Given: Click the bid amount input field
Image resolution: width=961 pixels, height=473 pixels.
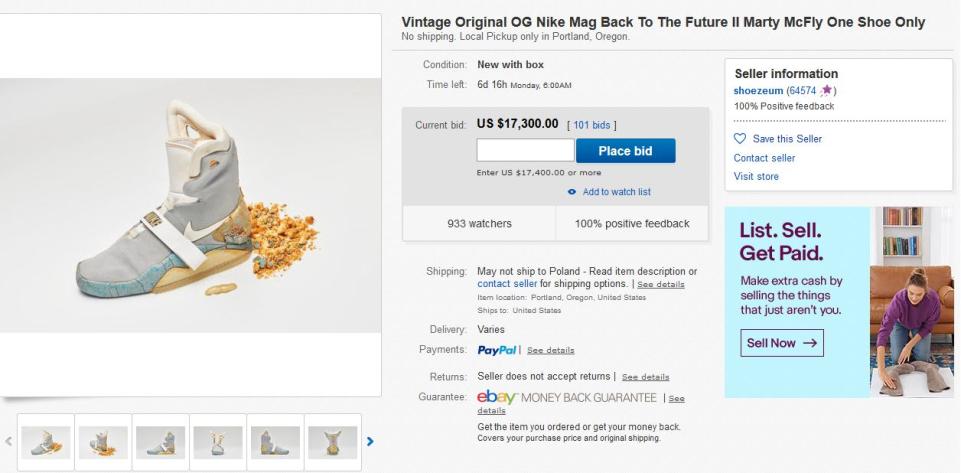Looking at the screenshot, I should [525, 151].
